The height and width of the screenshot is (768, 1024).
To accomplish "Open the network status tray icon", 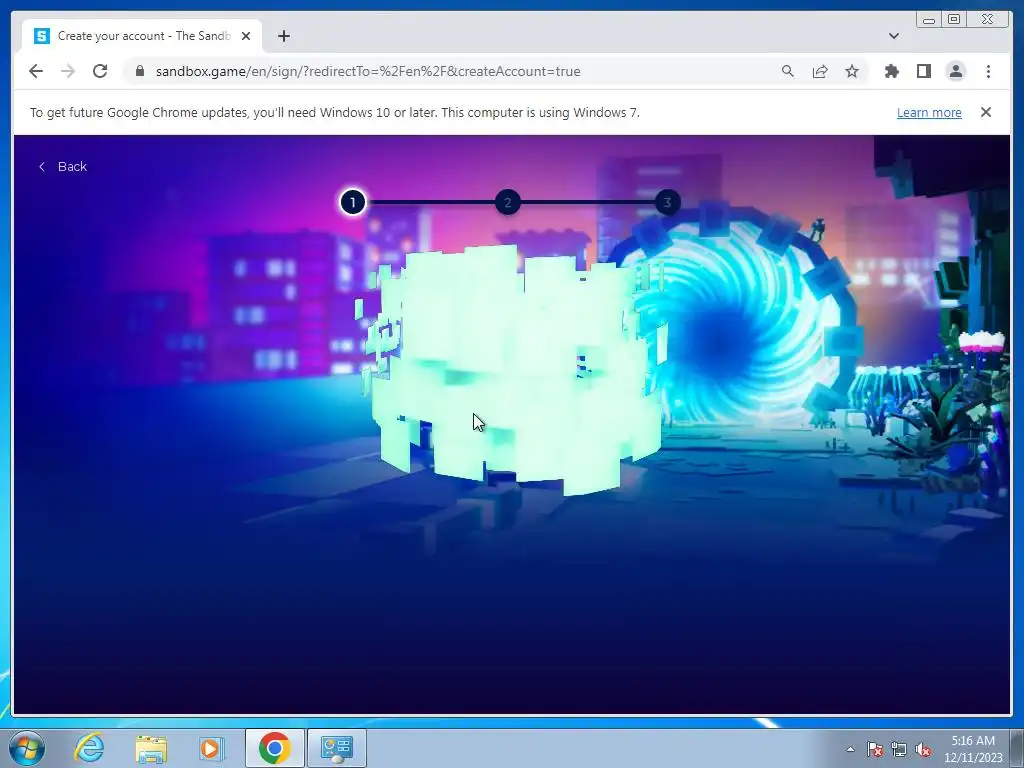I will click(899, 749).
